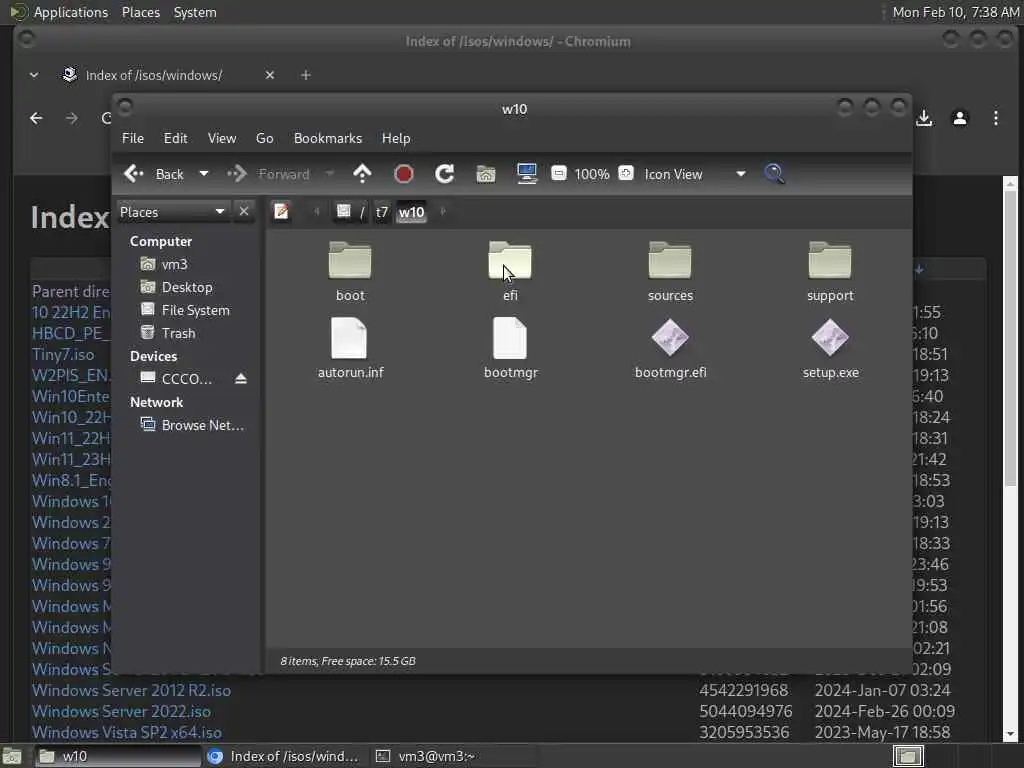Click the red Stop loading icon

(x=404, y=174)
